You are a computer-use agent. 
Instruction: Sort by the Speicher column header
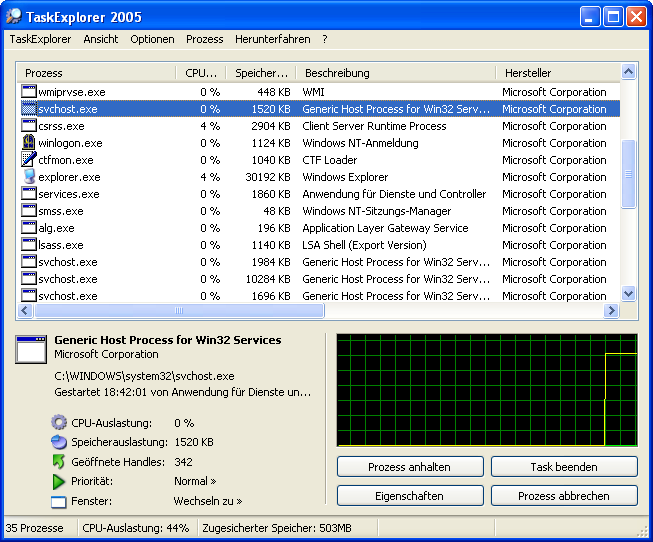[x=261, y=73]
